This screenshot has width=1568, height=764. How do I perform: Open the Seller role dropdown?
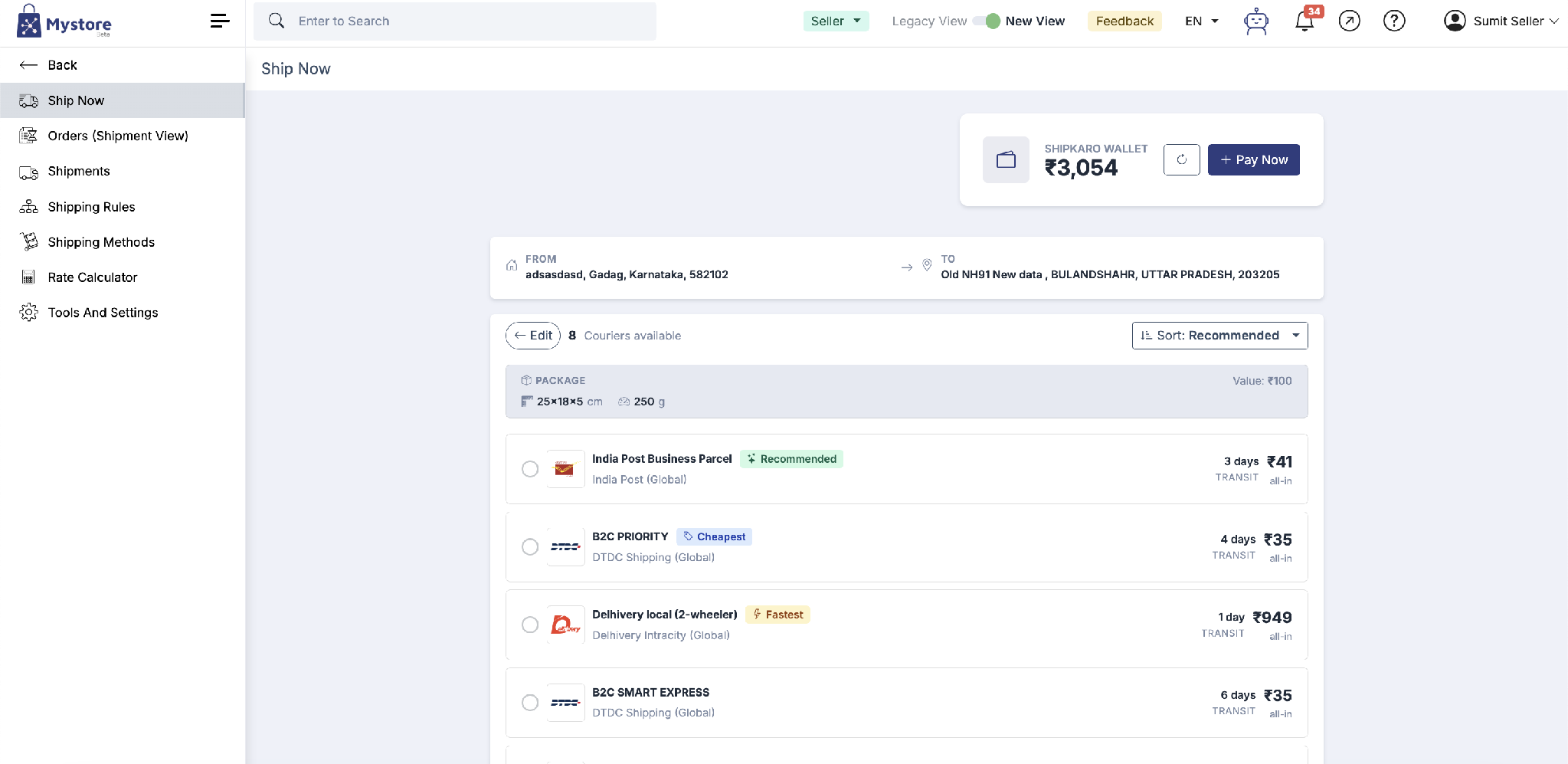pos(836,21)
